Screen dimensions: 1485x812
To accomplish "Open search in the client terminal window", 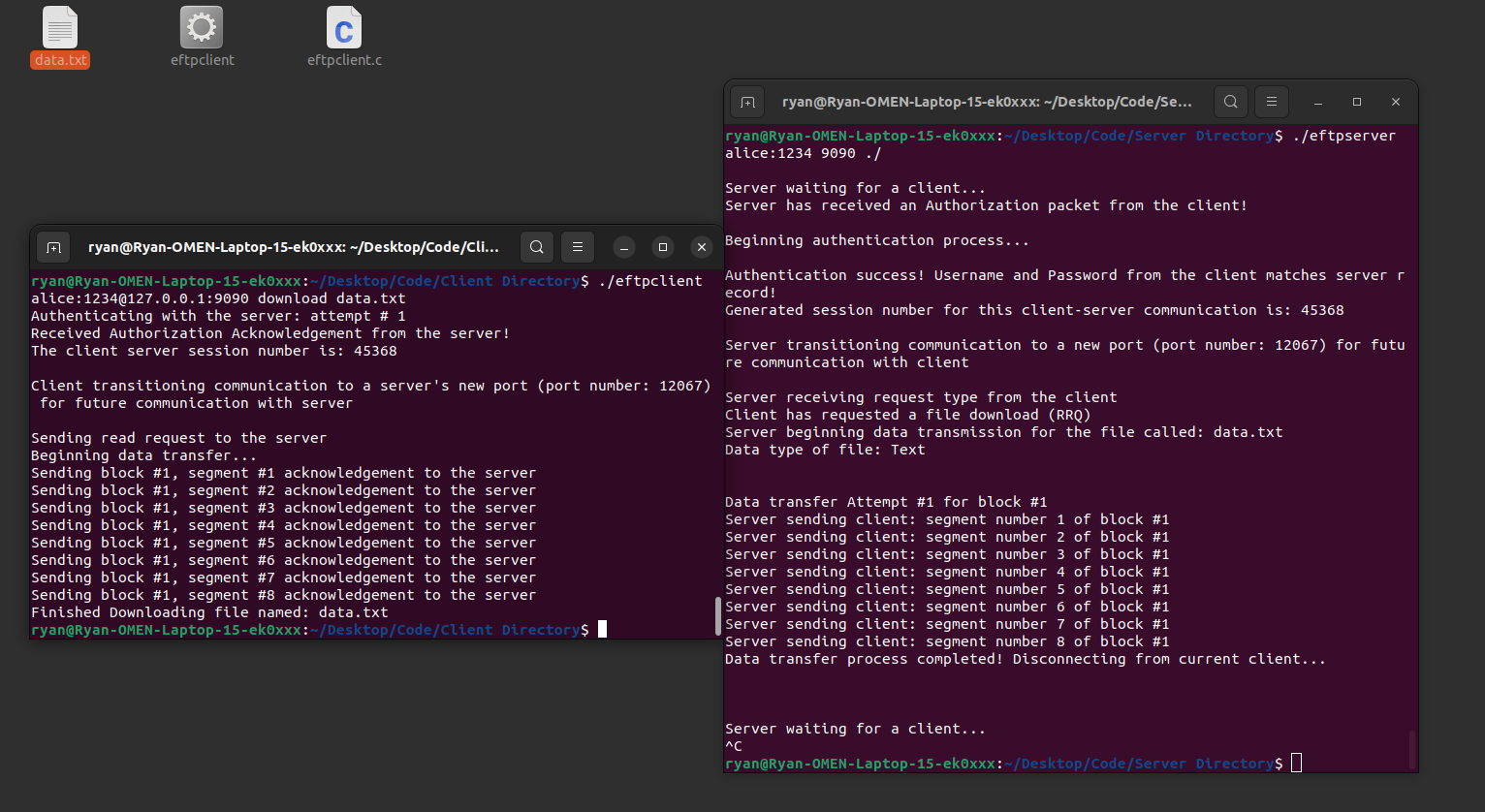I will click(x=536, y=247).
